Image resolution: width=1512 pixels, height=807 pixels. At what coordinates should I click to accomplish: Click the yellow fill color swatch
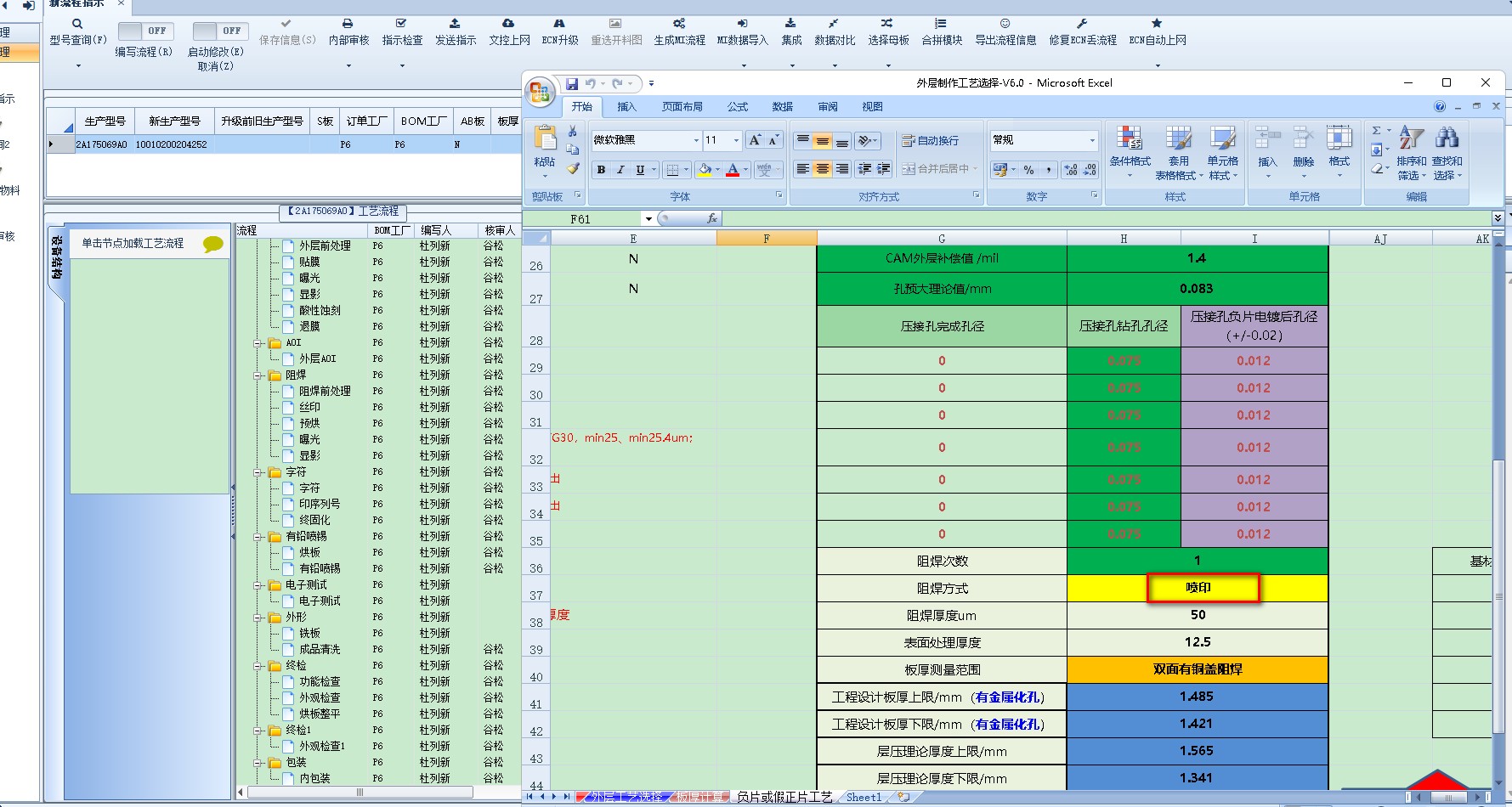705,170
